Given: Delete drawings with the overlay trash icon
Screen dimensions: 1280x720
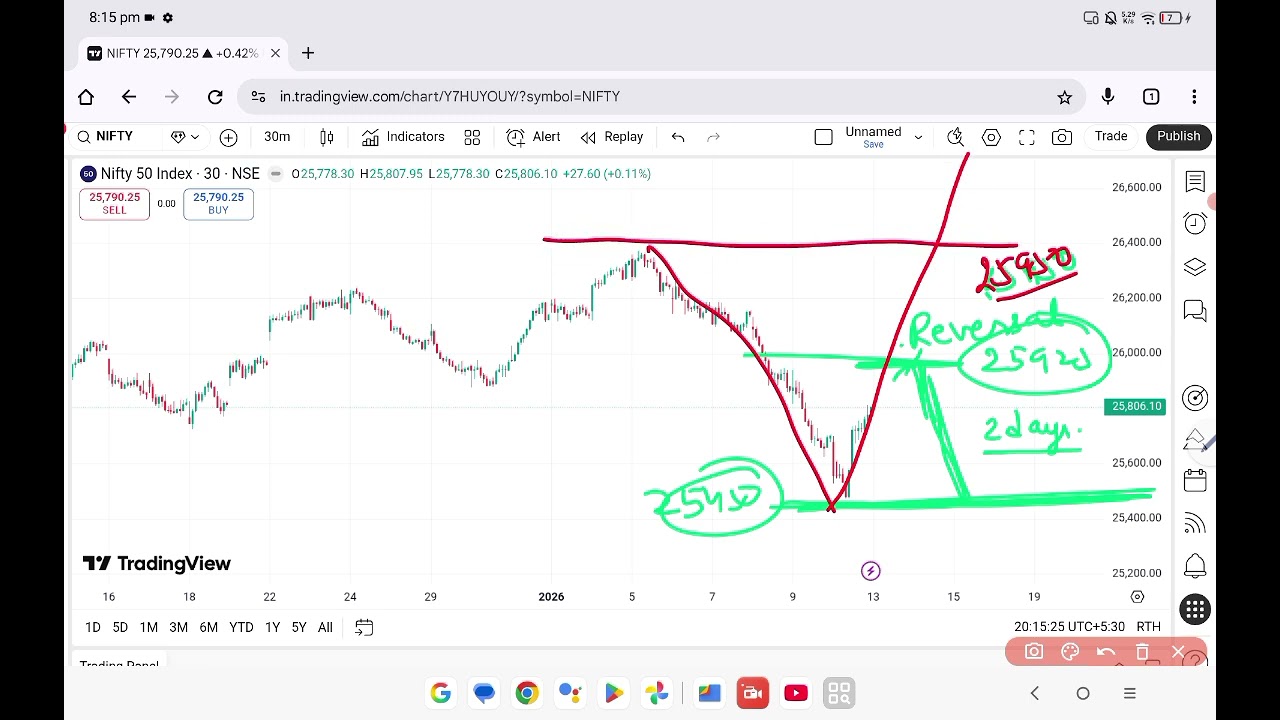Looking at the screenshot, I should [1142, 653].
